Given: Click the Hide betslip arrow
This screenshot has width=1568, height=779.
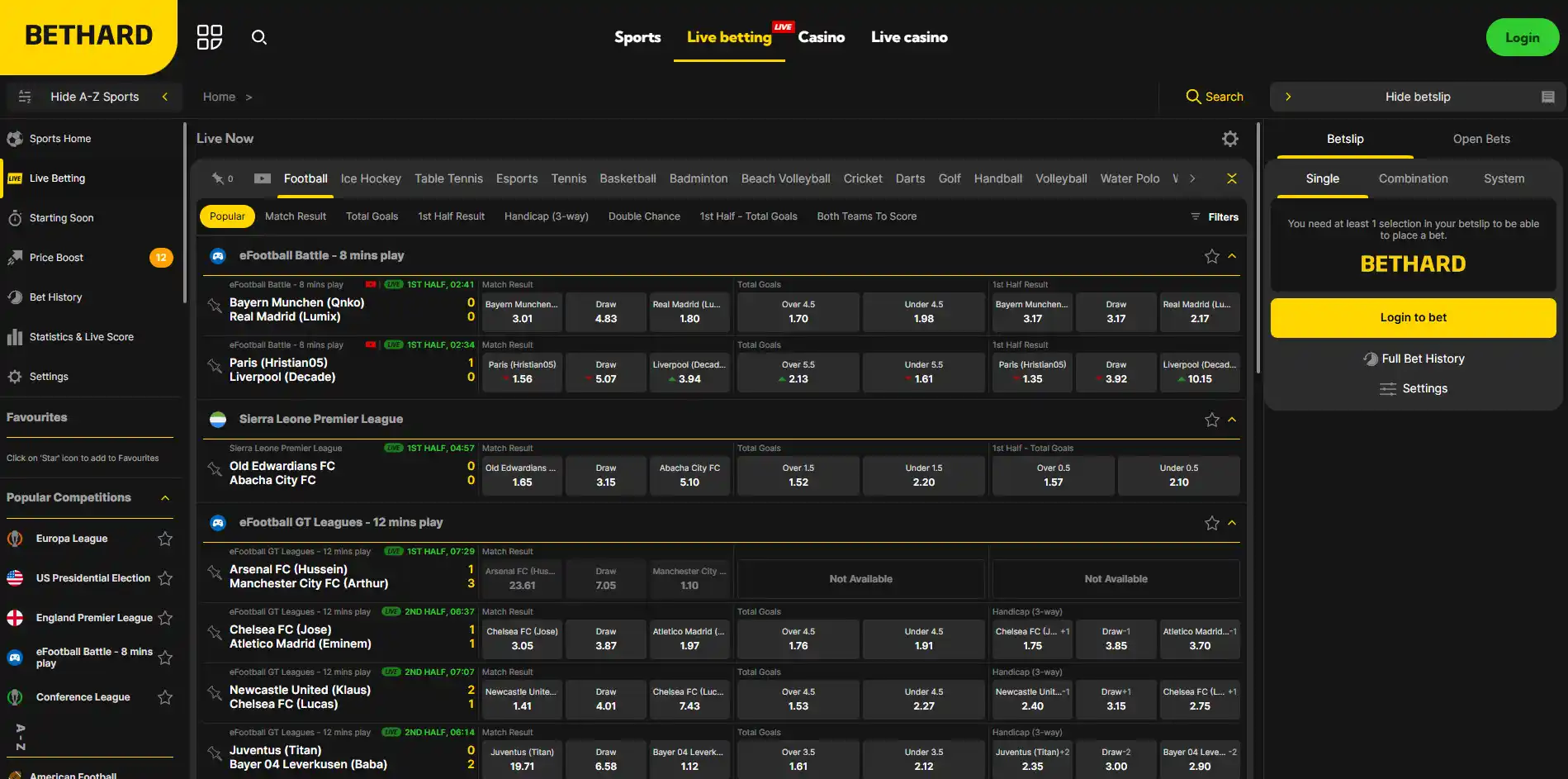Looking at the screenshot, I should point(1288,97).
